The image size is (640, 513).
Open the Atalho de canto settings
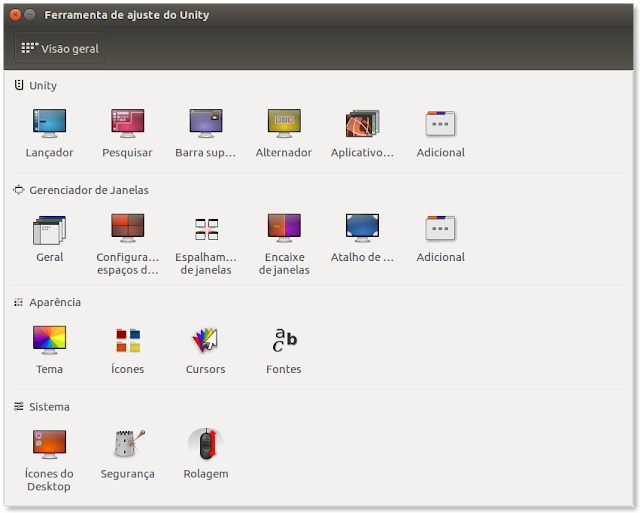[x=362, y=229]
